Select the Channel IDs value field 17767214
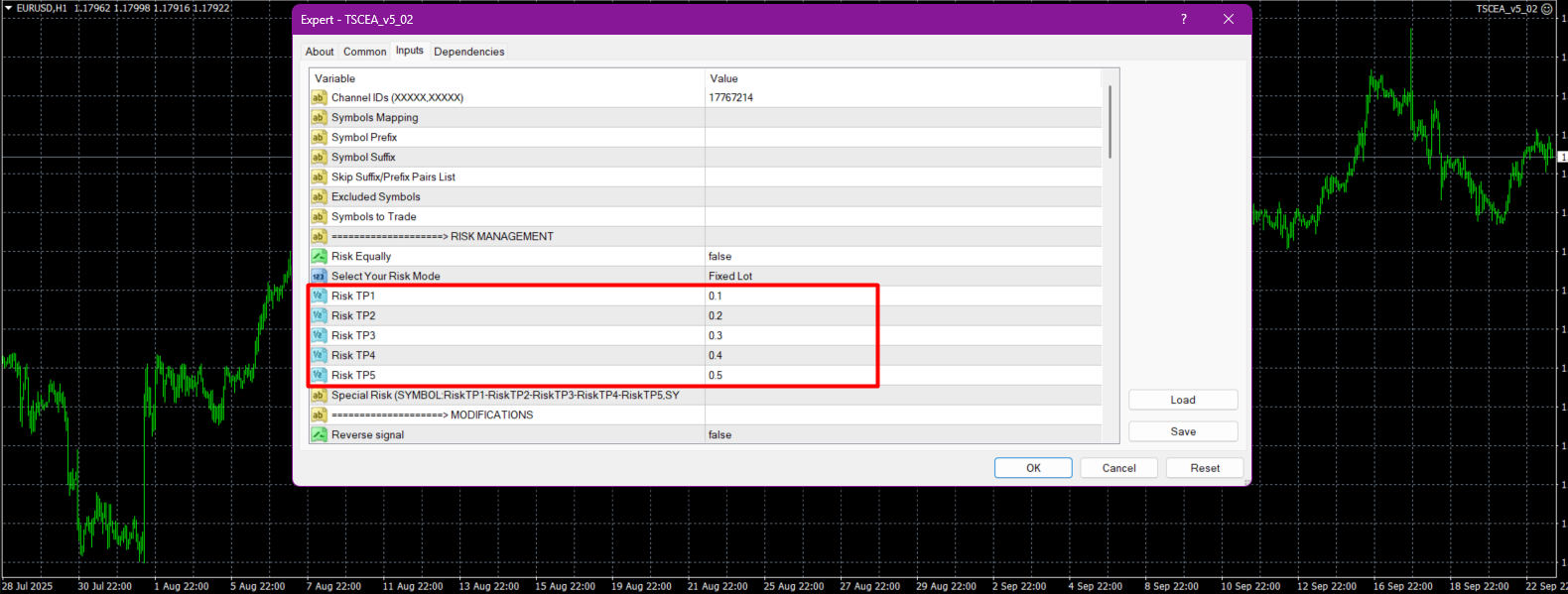The height and width of the screenshot is (594, 1568). click(730, 97)
